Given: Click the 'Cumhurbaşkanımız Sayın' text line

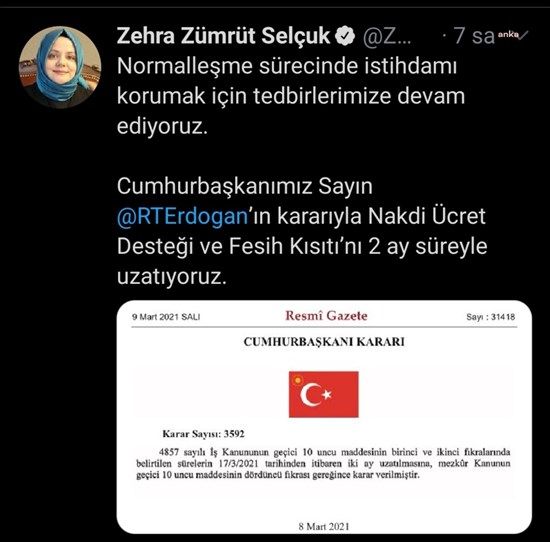Looking at the screenshot, I should [x=244, y=186].
